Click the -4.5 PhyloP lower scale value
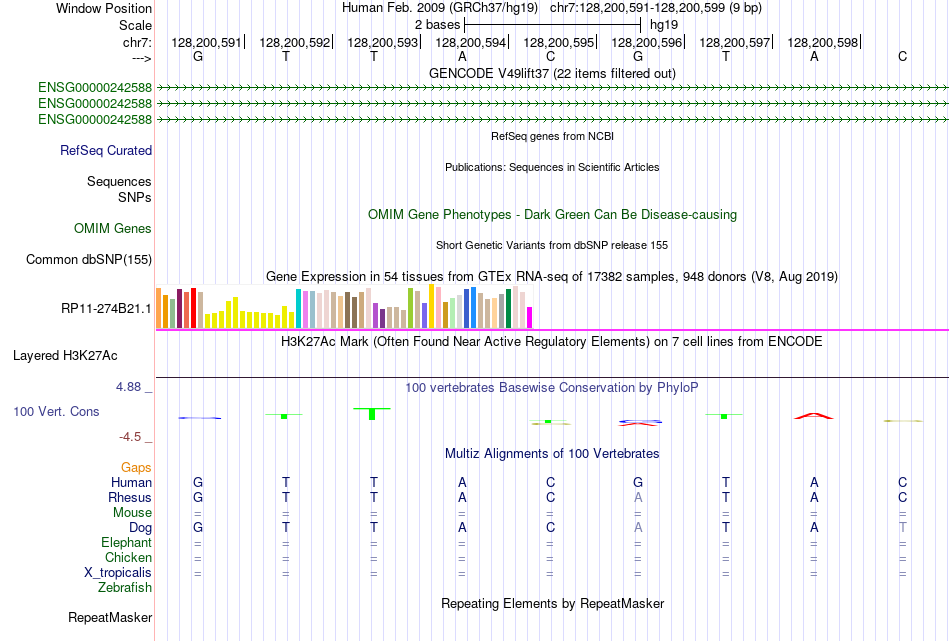The width and height of the screenshot is (950, 641). click(130, 437)
